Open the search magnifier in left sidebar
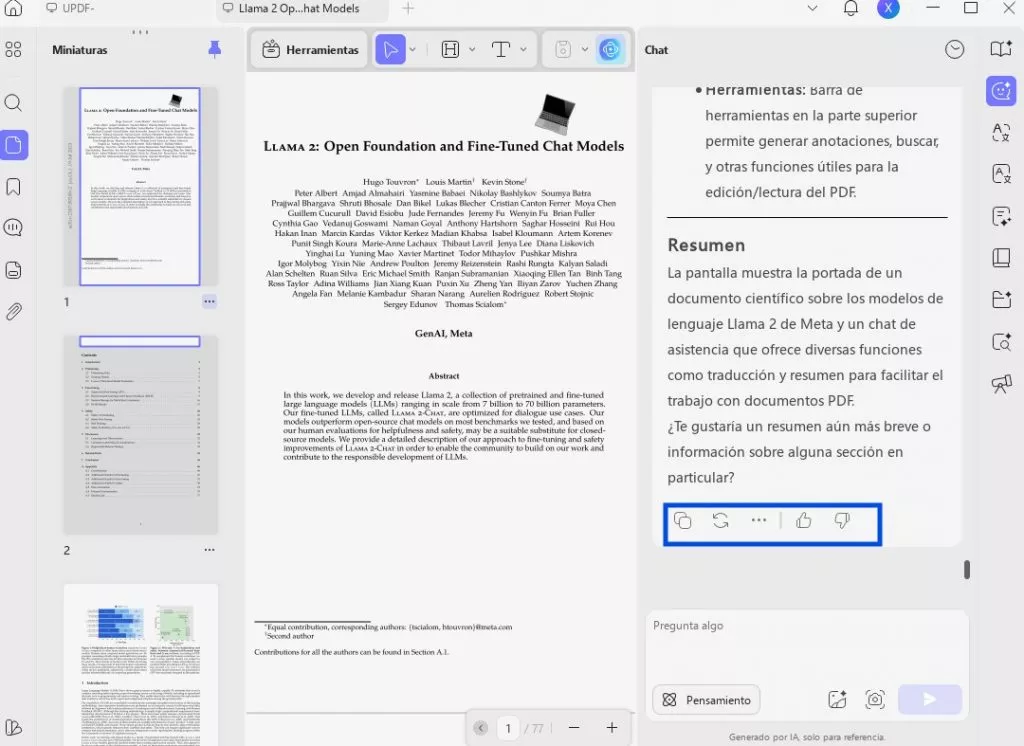The height and width of the screenshot is (746, 1024). [x=13, y=103]
